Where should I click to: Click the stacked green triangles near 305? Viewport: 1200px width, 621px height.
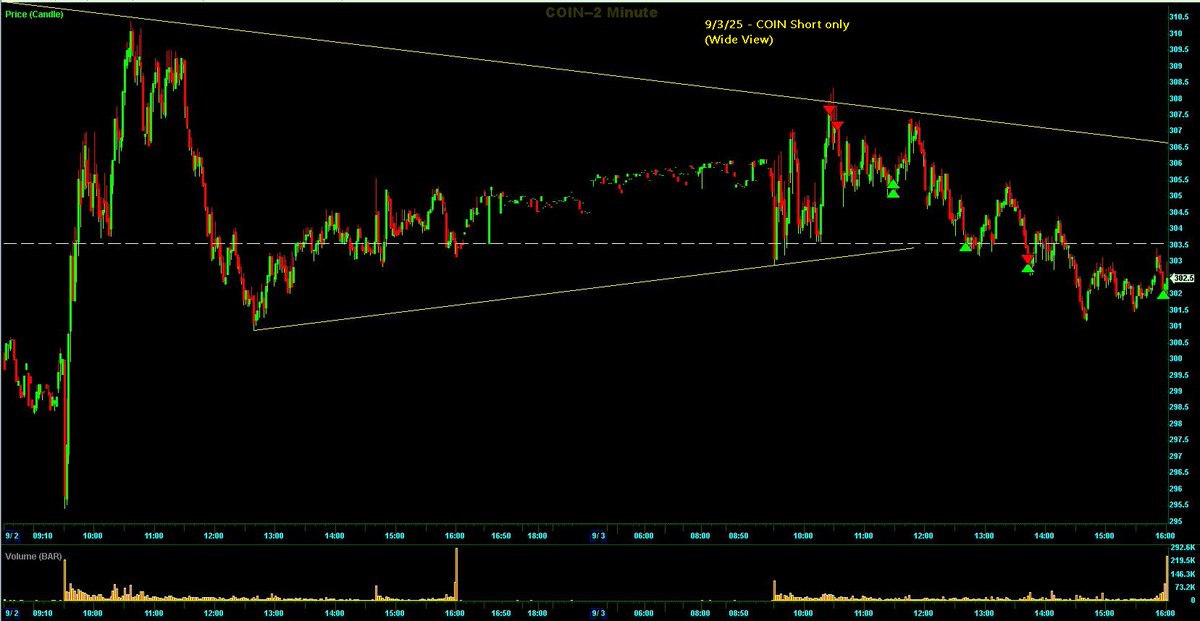892,188
